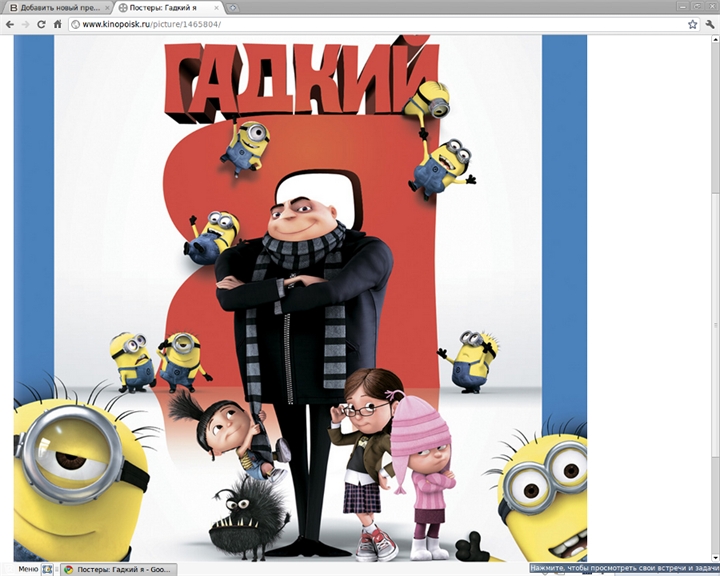Go back to the previous page
This screenshot has height=576, width=720.
pos(10,24)
